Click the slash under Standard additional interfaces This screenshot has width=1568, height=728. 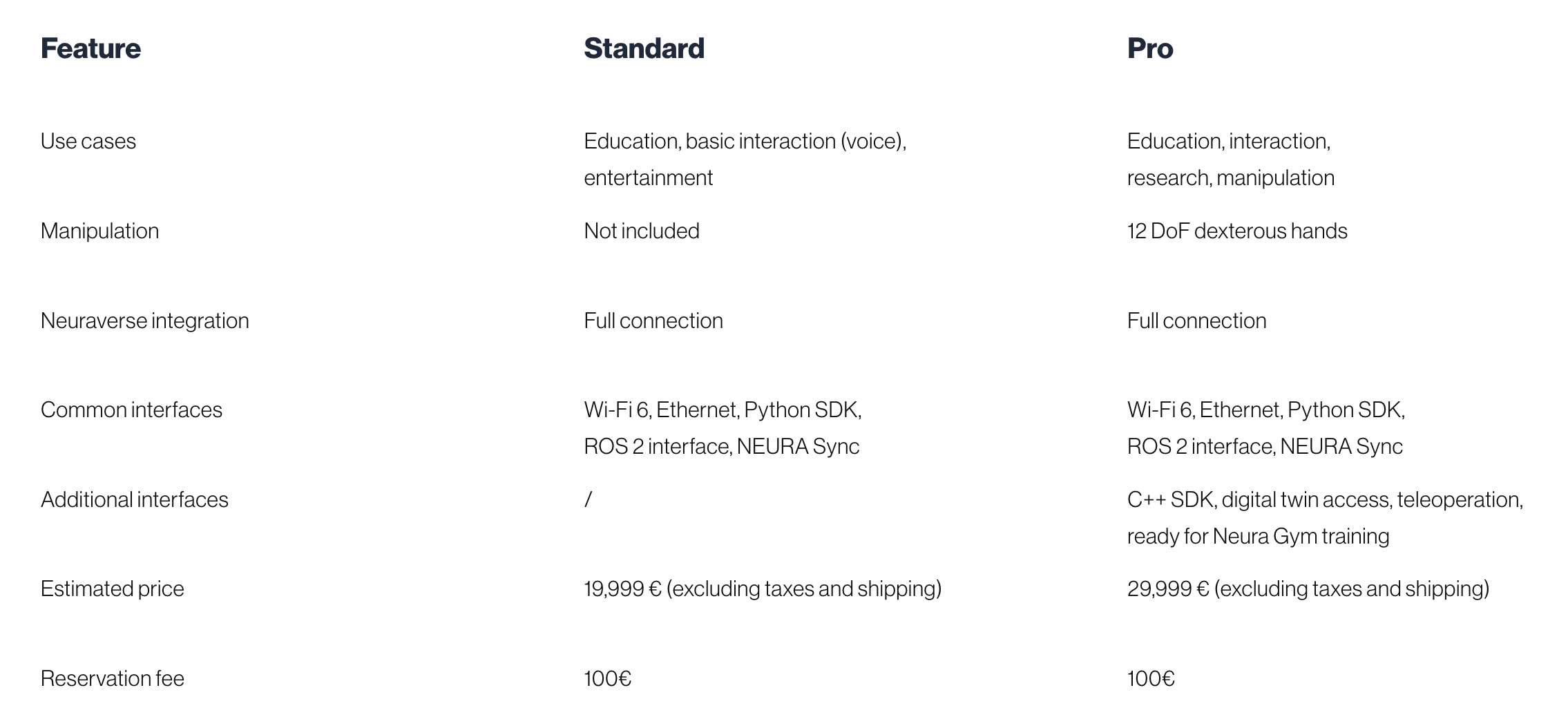point(588,499)
